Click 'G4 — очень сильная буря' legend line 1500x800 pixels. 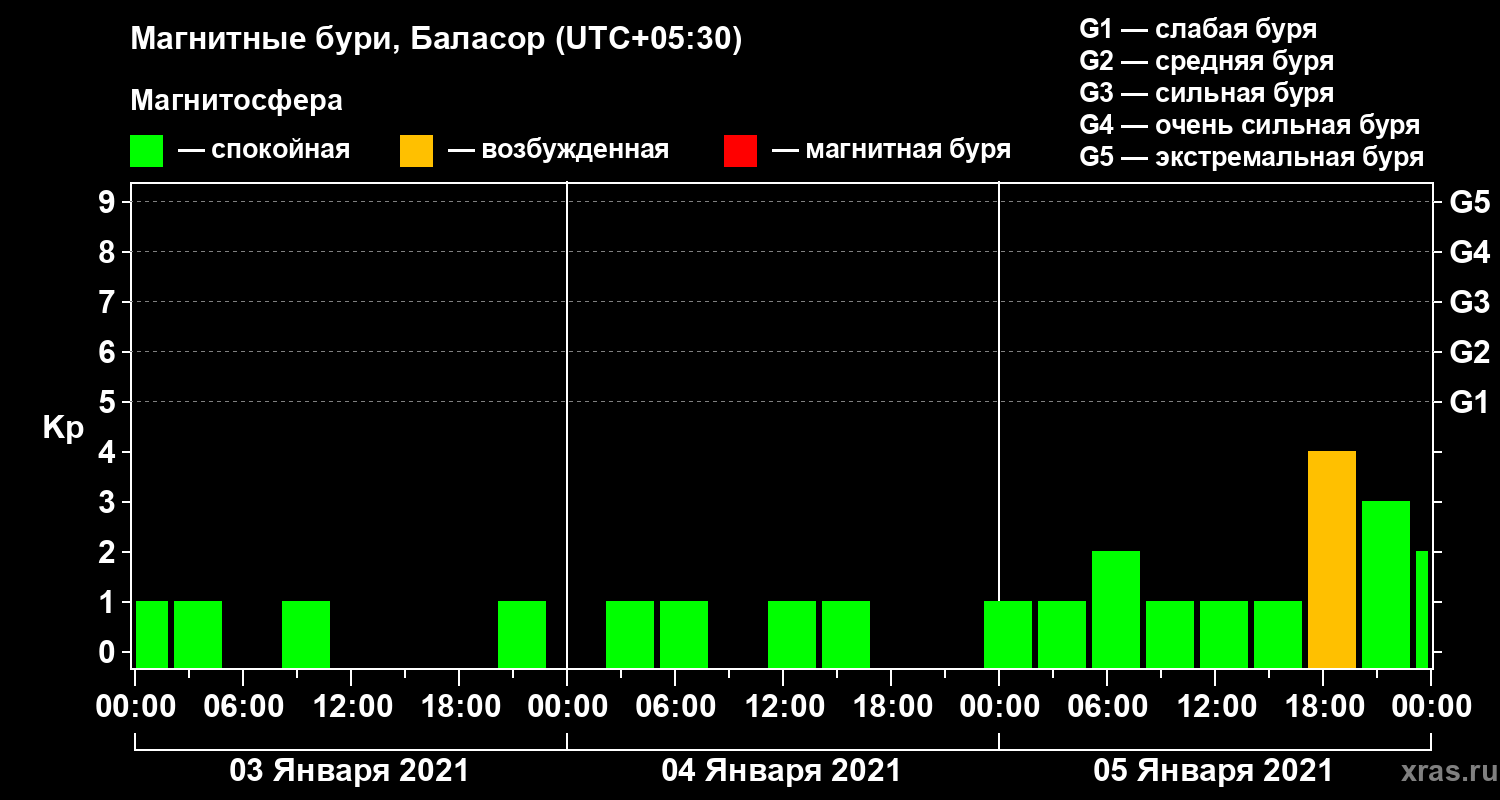[1250, 125]
